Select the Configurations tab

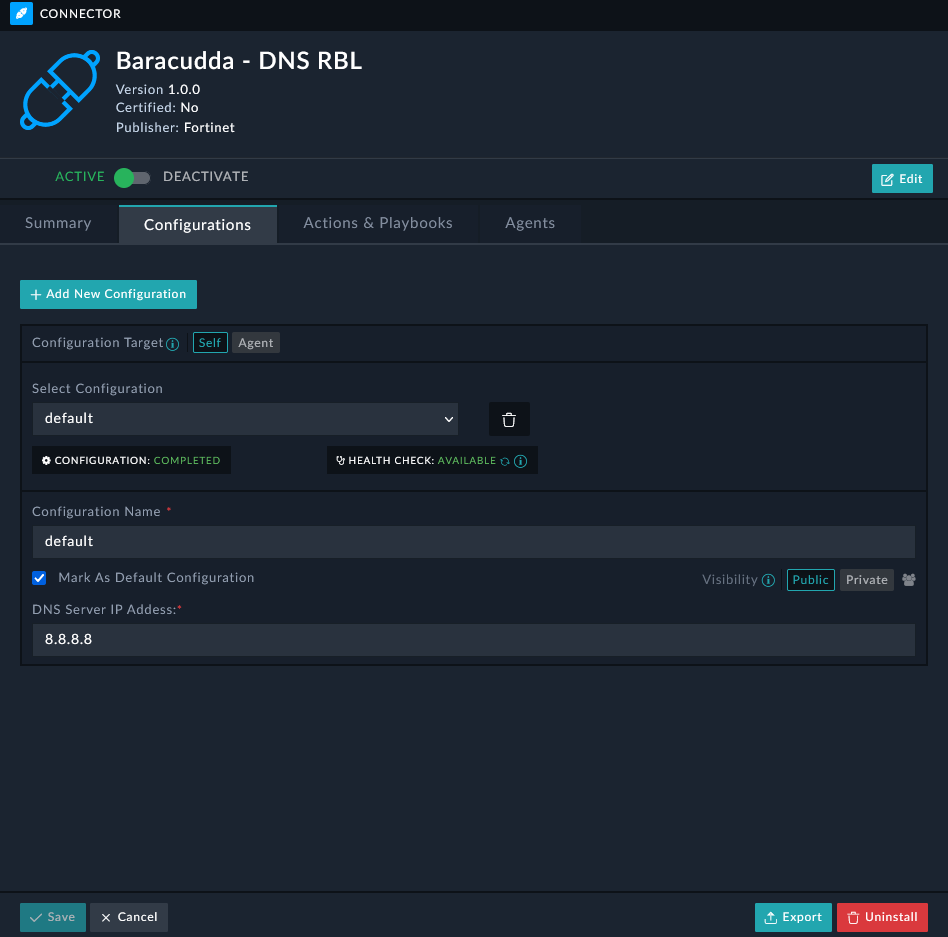[x=198, y=224]
